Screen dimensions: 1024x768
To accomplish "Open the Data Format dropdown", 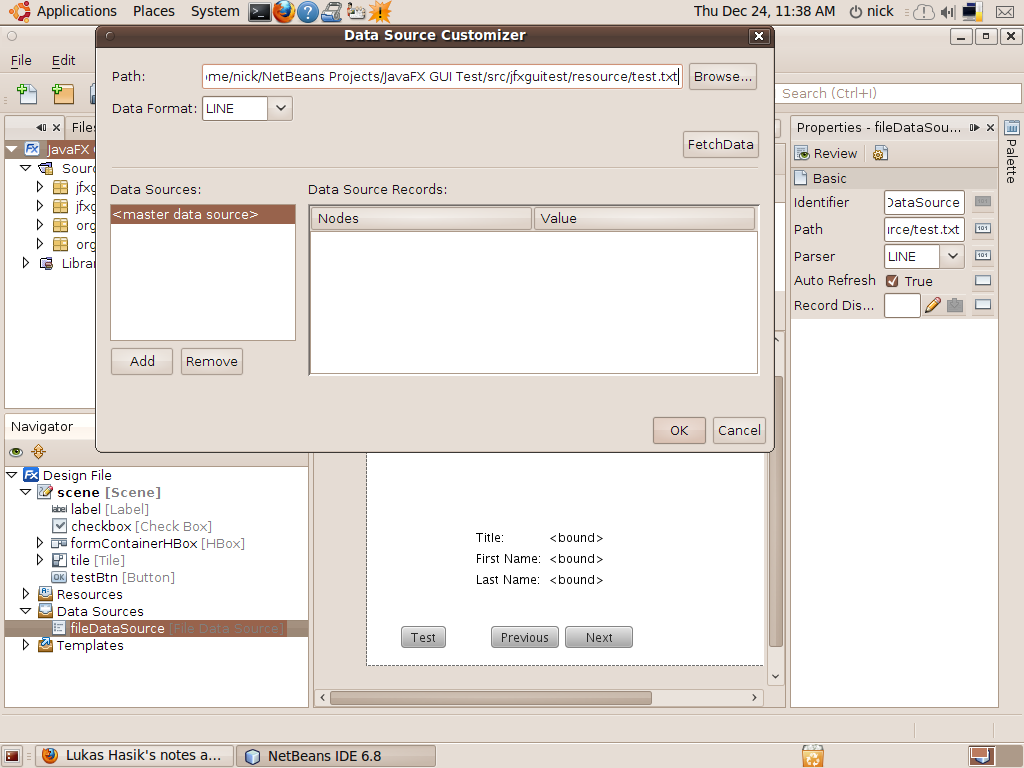I will (x=280, y=108).
